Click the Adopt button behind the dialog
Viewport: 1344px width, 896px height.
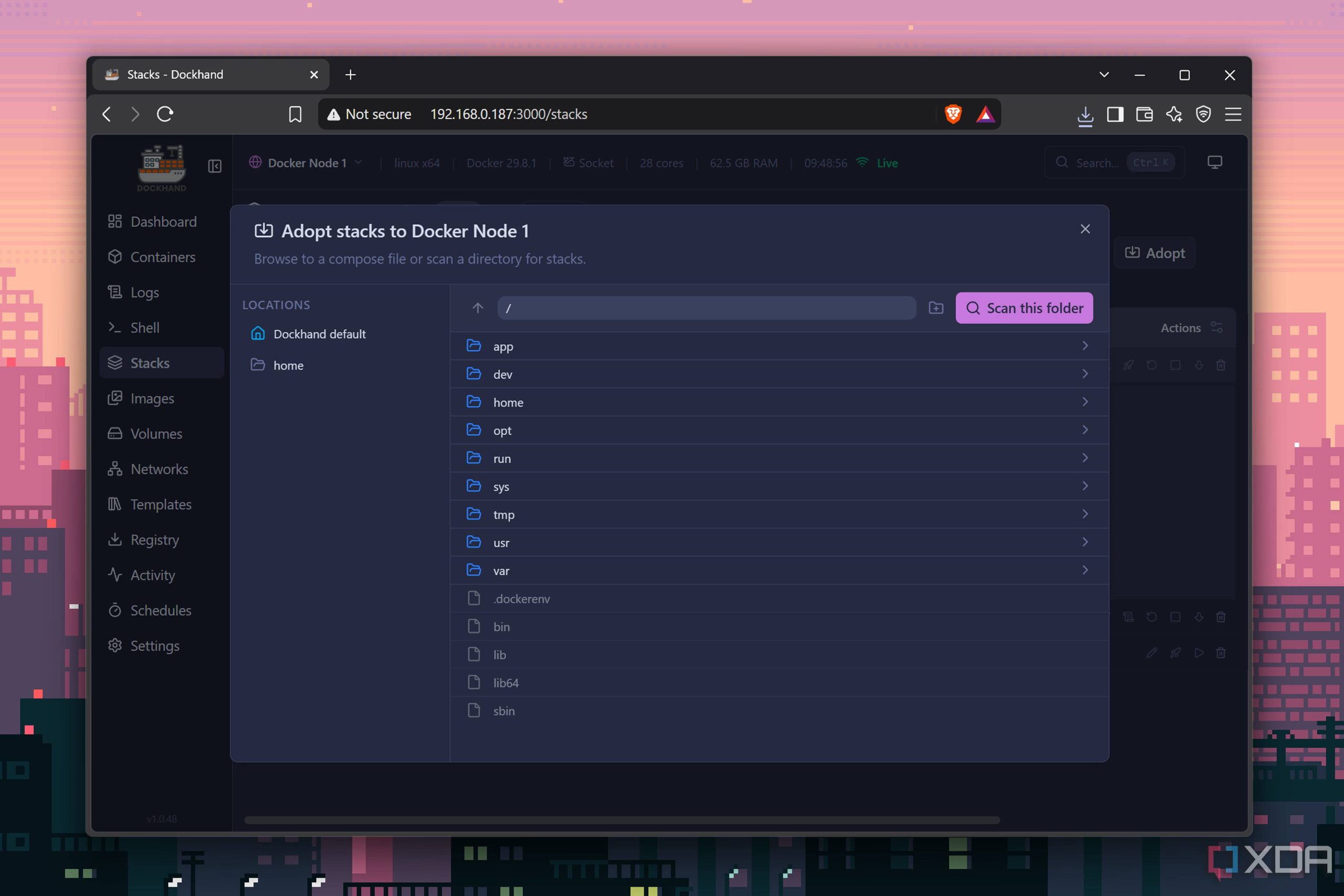(1155, 253)
